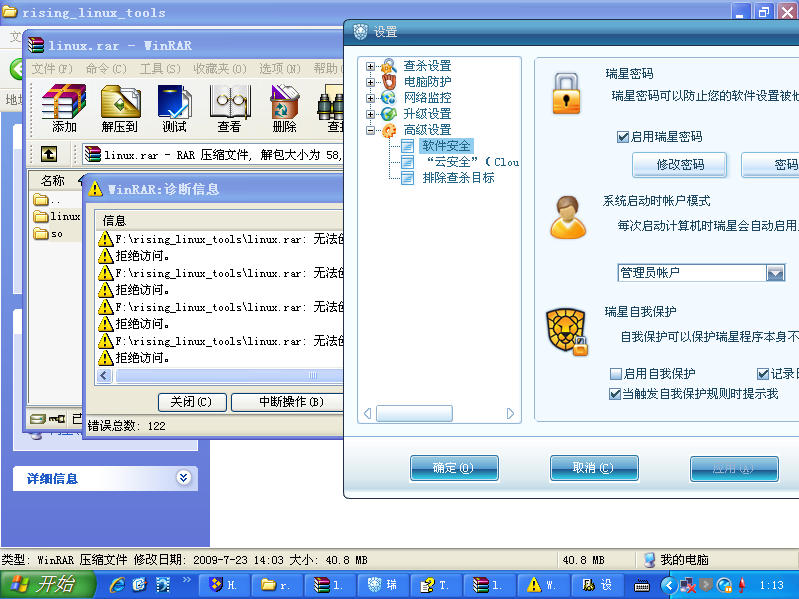Viewport: 799px width, 599px height.
Task: Open the Rising (瑞) taskbar button
Action: pyautogui.click(x=383, y=585)
